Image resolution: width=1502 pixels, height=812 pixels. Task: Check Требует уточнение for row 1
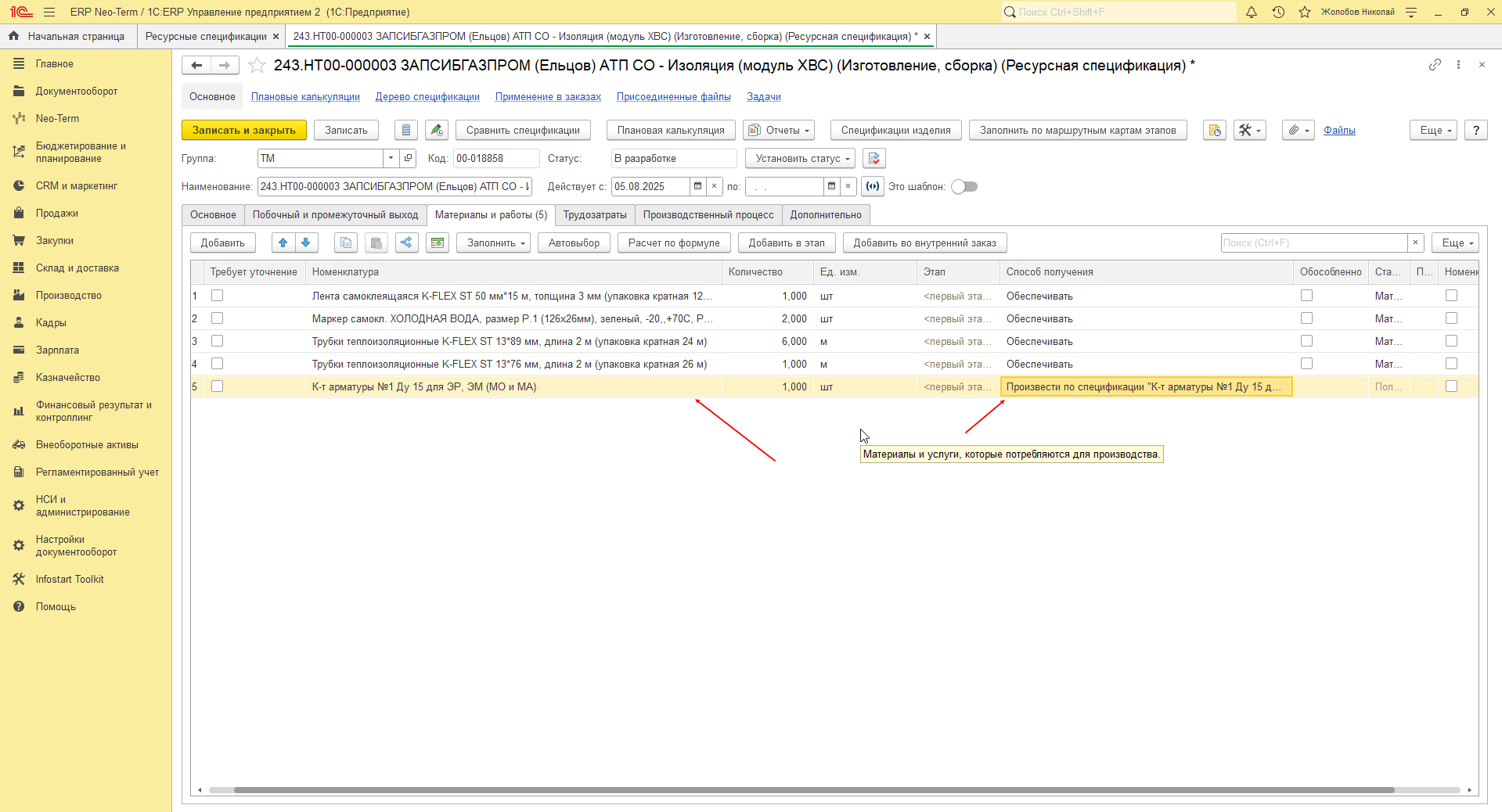[x=218, y=296]
